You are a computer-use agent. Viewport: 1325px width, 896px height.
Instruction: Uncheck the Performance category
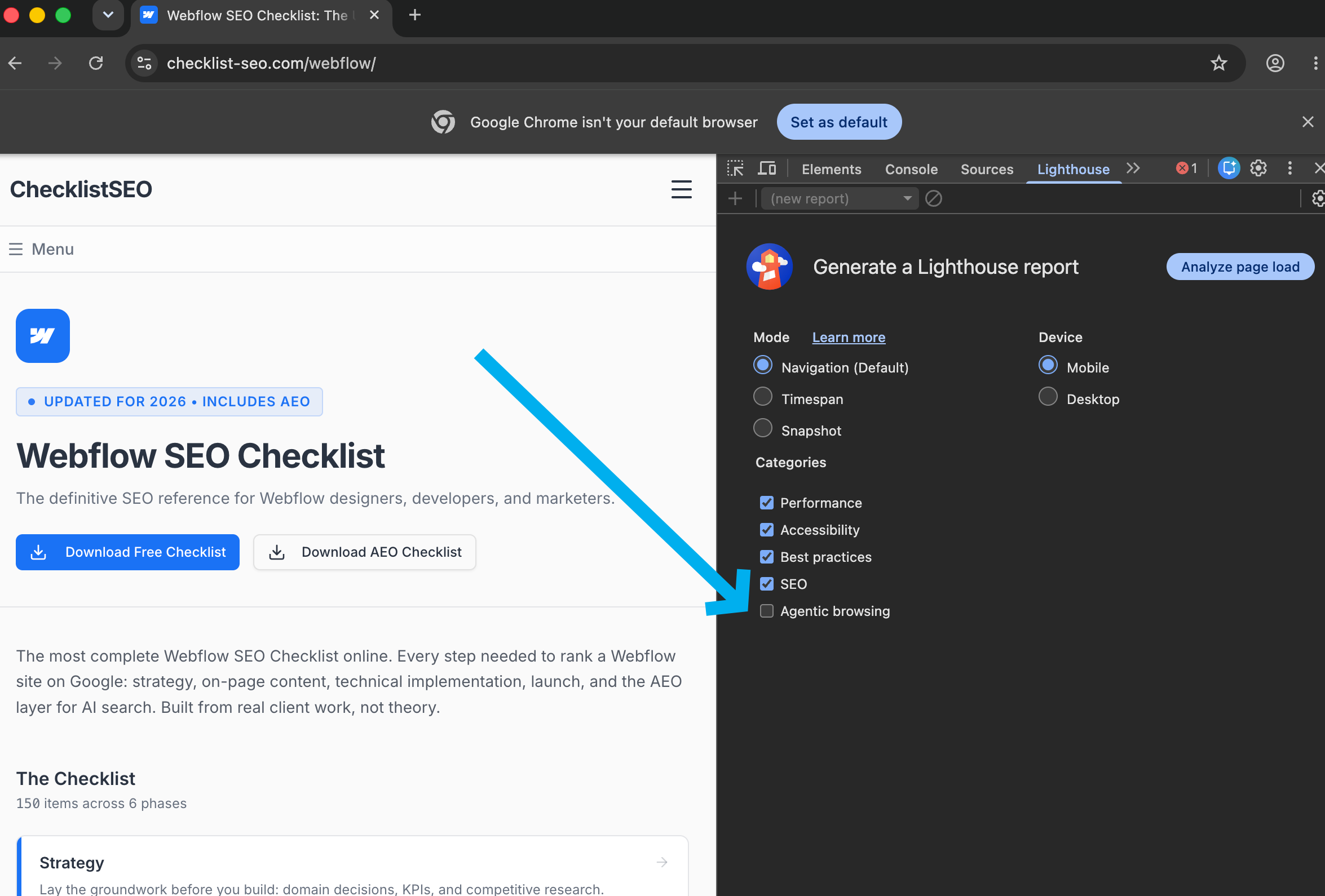point(766,503)
